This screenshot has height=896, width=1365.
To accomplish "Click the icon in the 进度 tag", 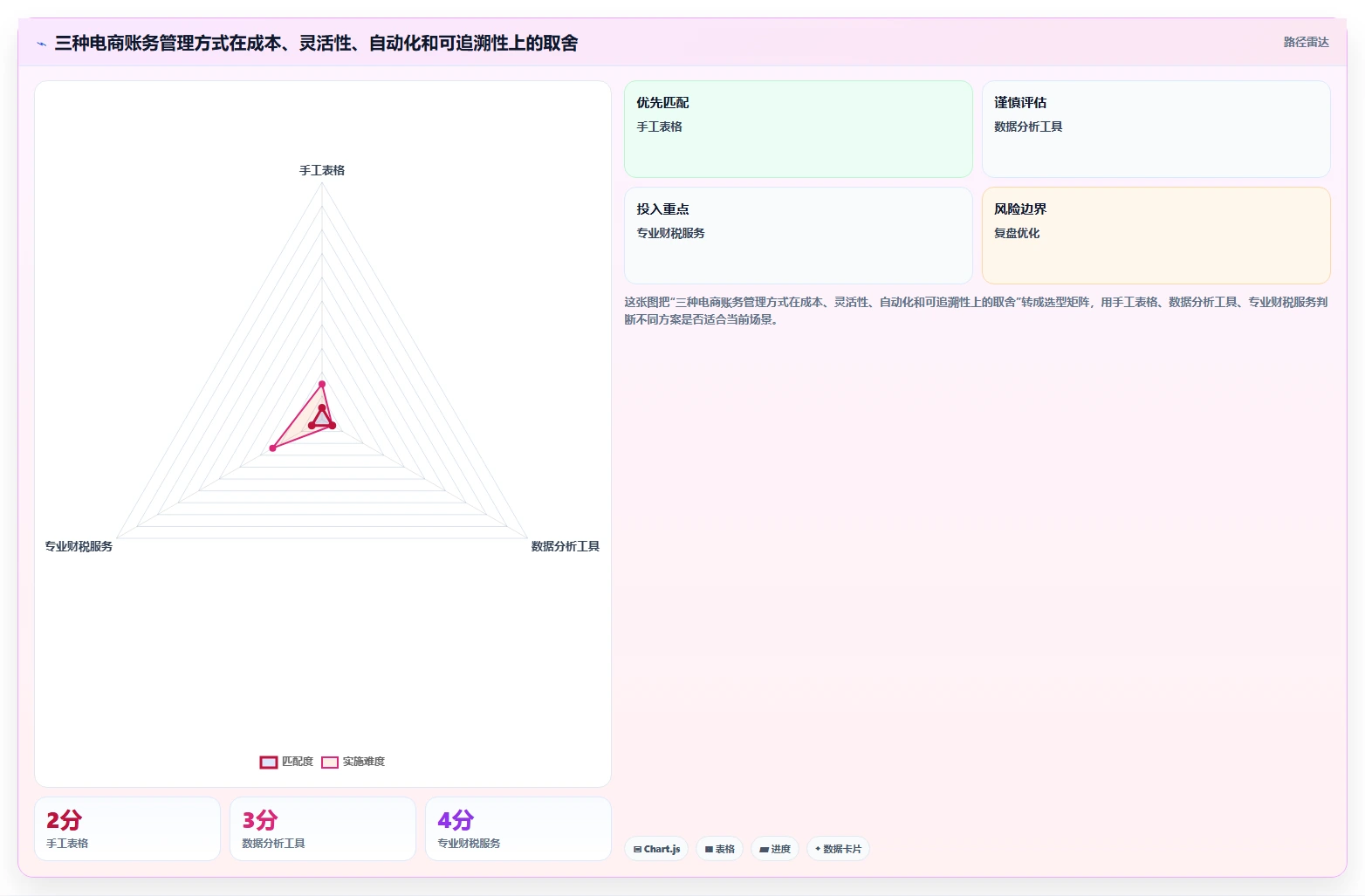I will point(764,849).
